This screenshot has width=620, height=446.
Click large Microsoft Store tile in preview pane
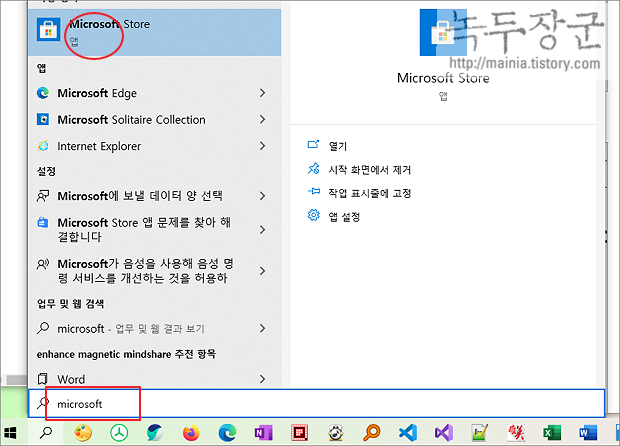click(443, 32)
